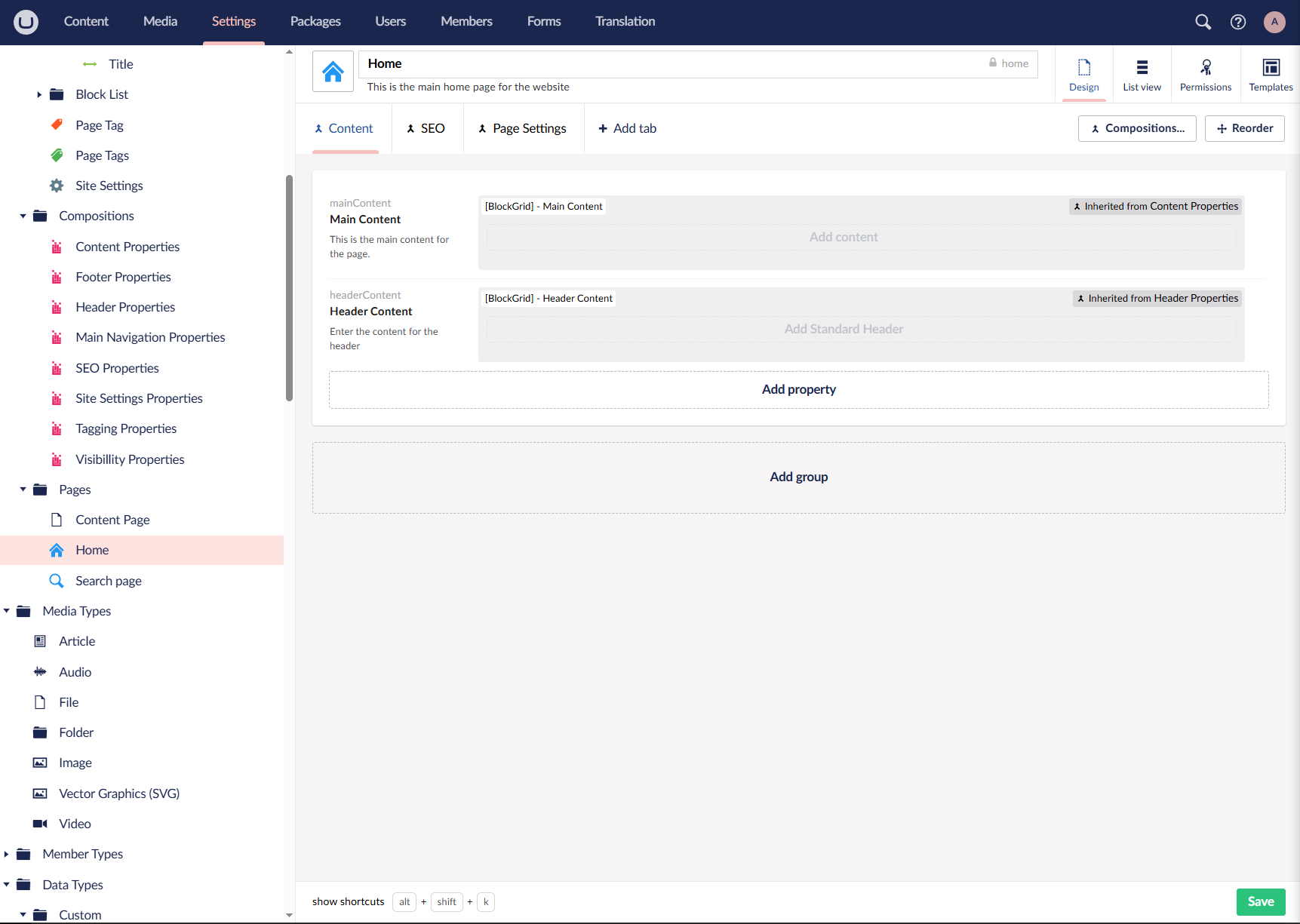
Task: Switch to the SEO tab
Action: (x=426, y=128)
